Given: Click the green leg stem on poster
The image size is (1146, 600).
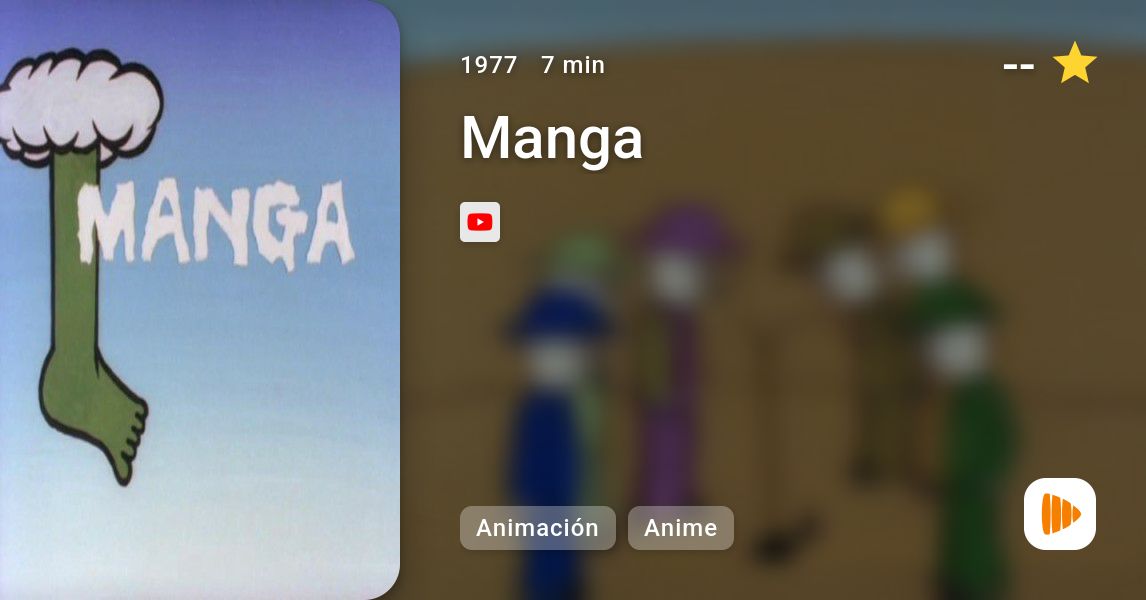Looking at the screenshot, I should coord(75,256).
